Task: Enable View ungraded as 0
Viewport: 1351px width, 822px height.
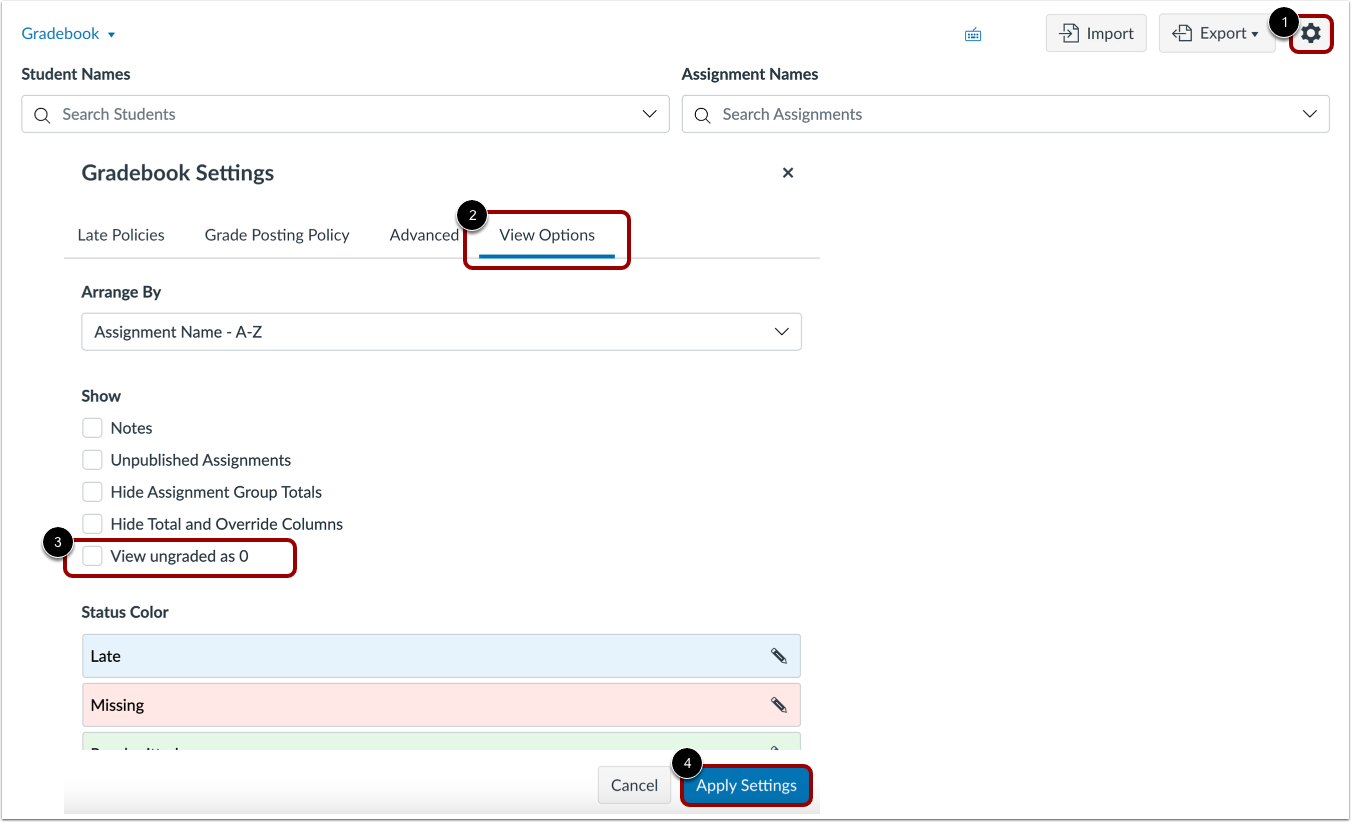Action: tap(92, 555)
